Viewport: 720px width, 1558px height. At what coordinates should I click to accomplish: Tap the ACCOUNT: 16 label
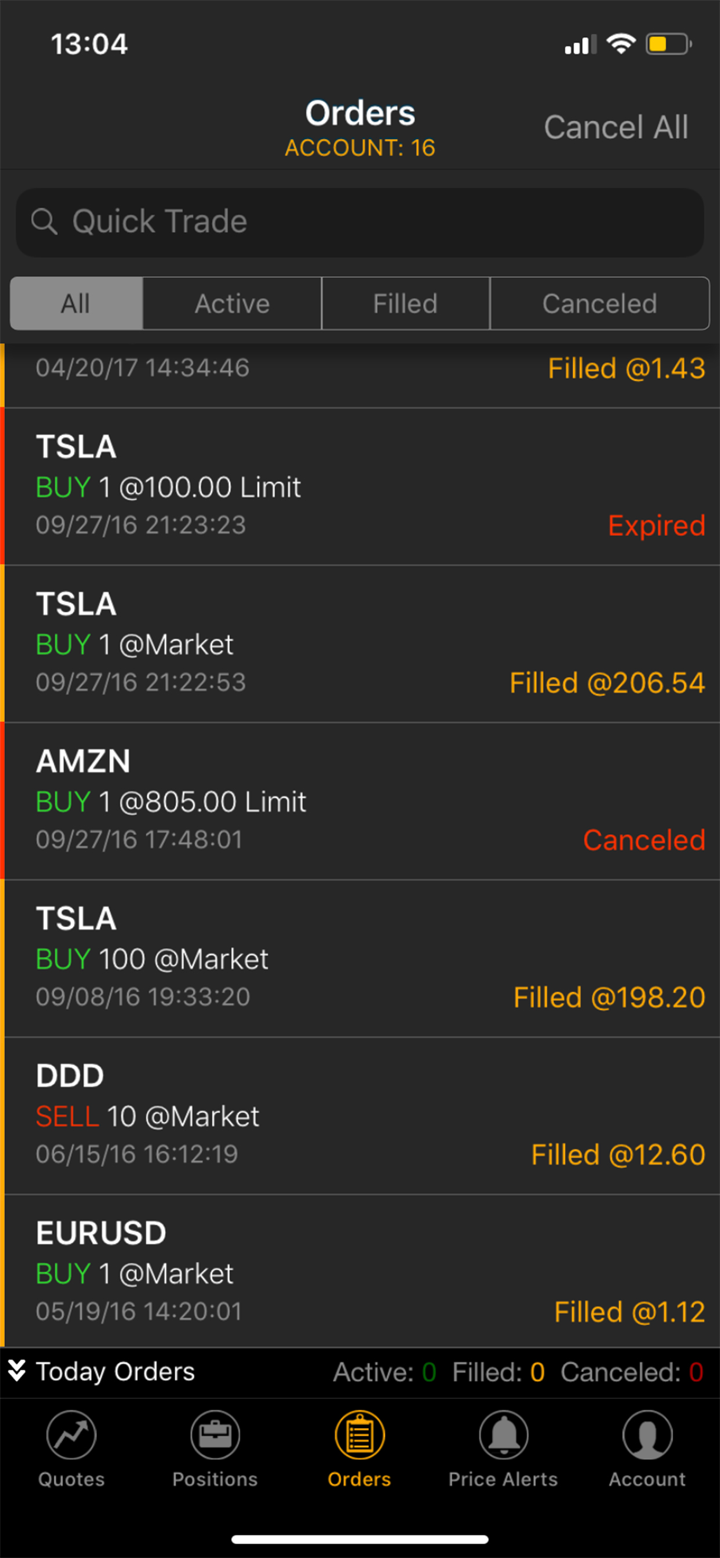click(360, 148)
